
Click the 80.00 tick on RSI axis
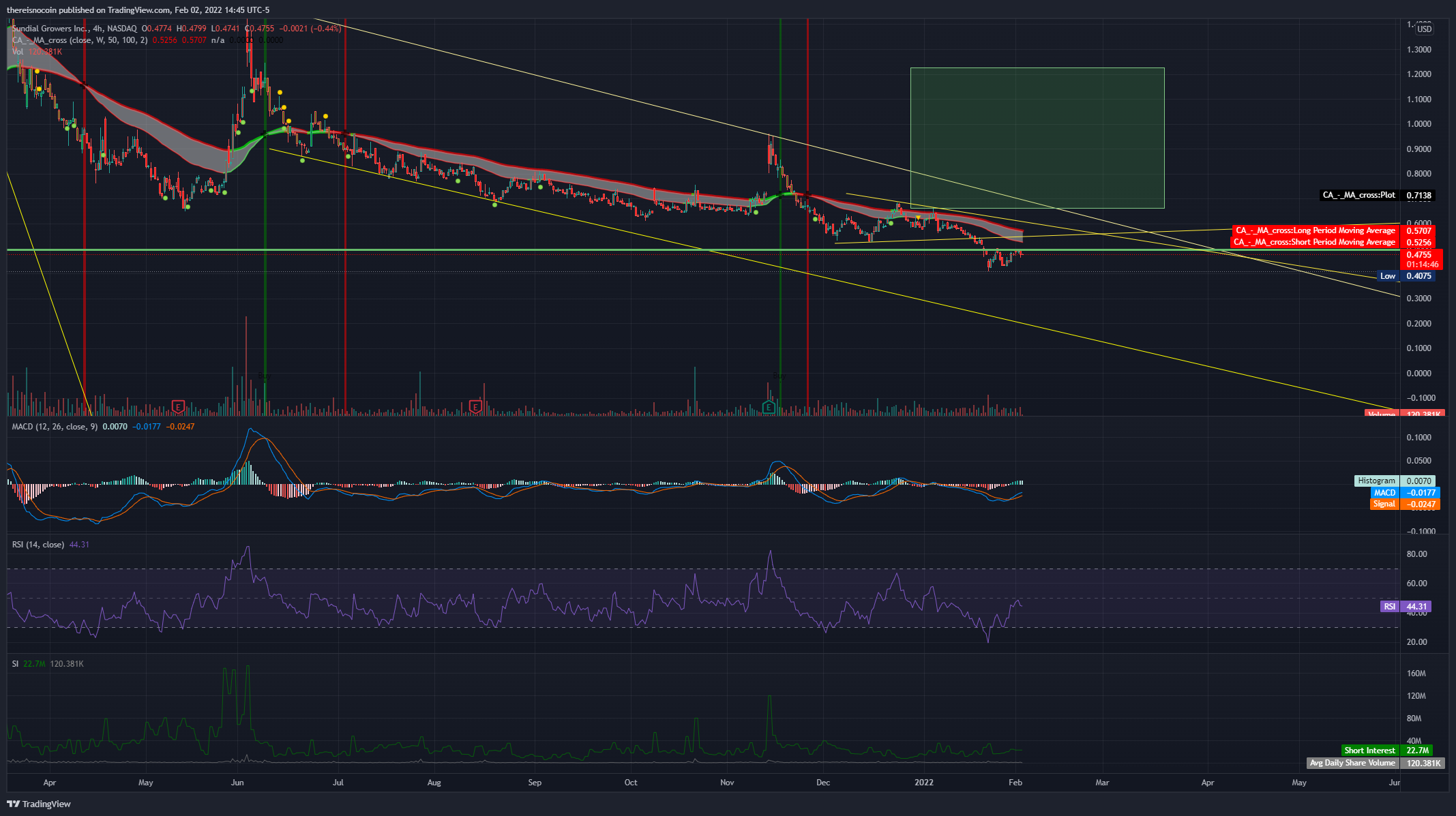coord(1417,554)
